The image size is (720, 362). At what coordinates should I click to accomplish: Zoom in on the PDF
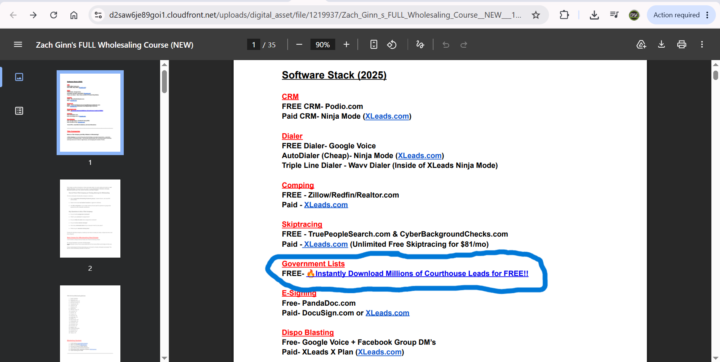[346, 45]
